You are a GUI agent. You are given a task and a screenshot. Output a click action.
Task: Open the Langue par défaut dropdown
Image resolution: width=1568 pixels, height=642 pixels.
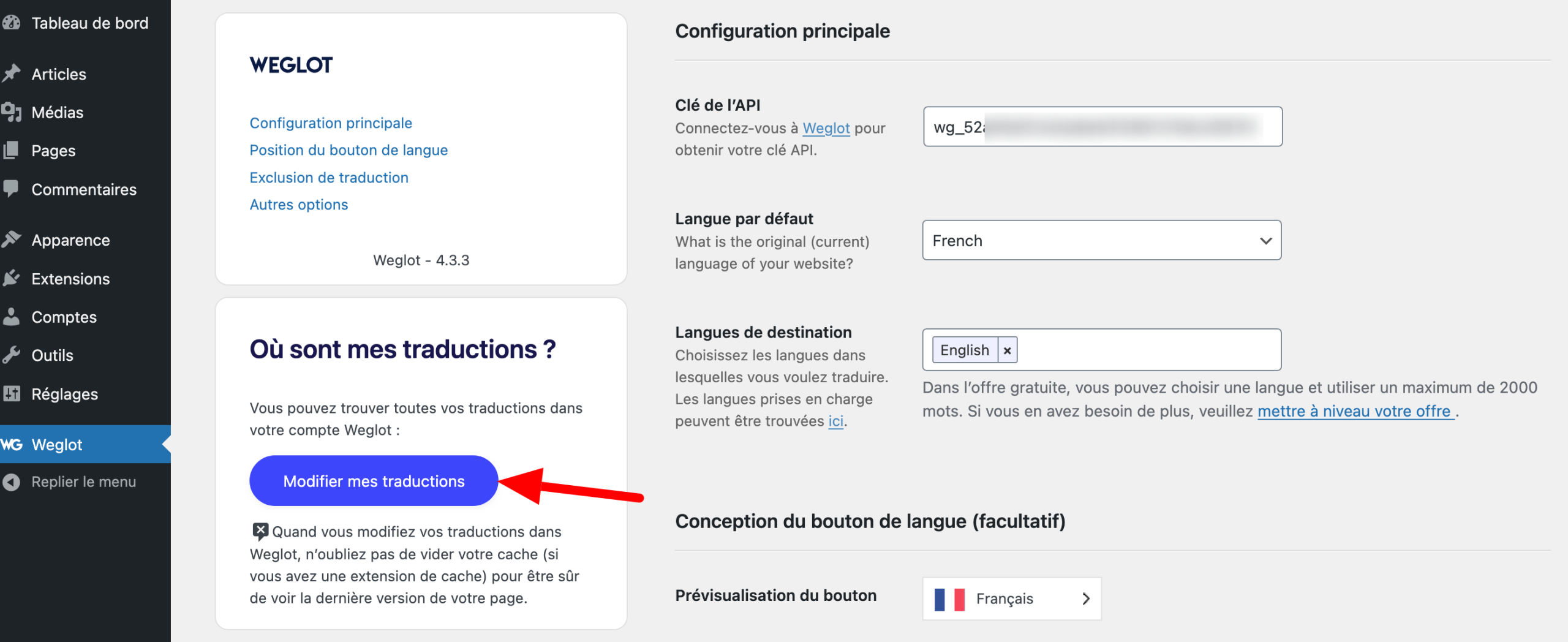(1101, 240)
